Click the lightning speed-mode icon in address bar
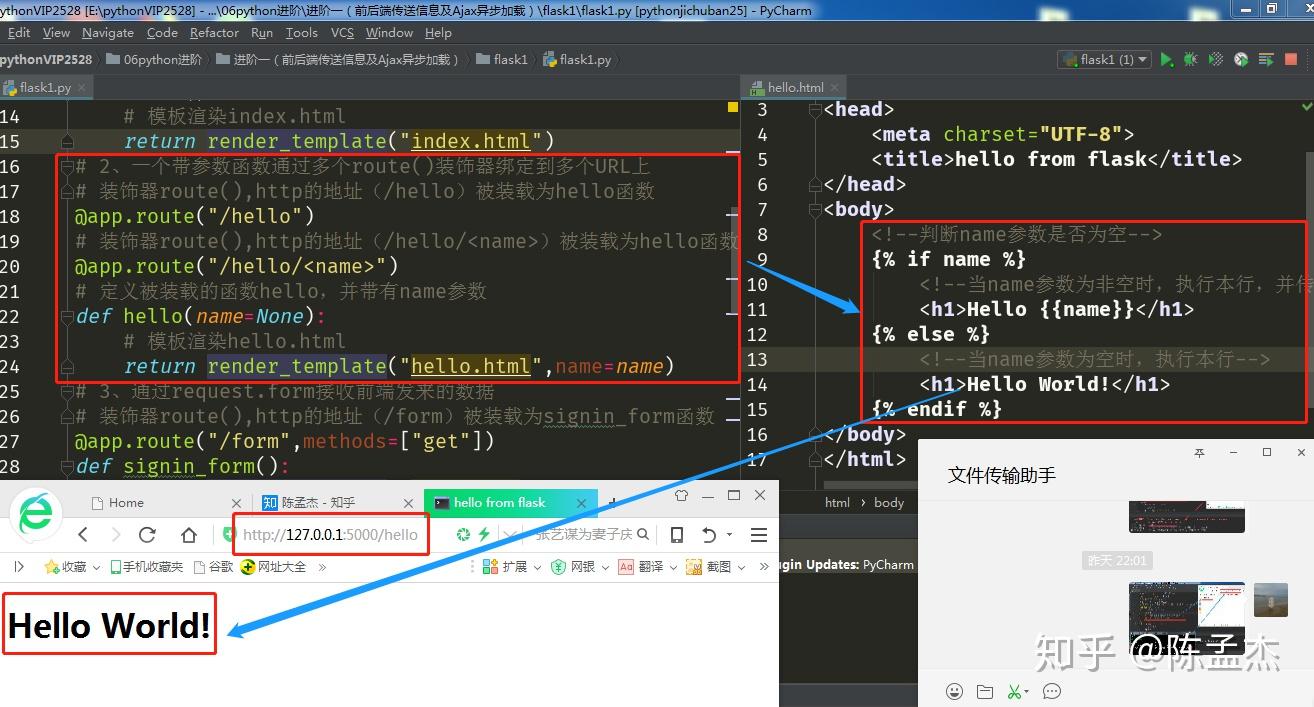1314x707 pixels. coord(484,535)
